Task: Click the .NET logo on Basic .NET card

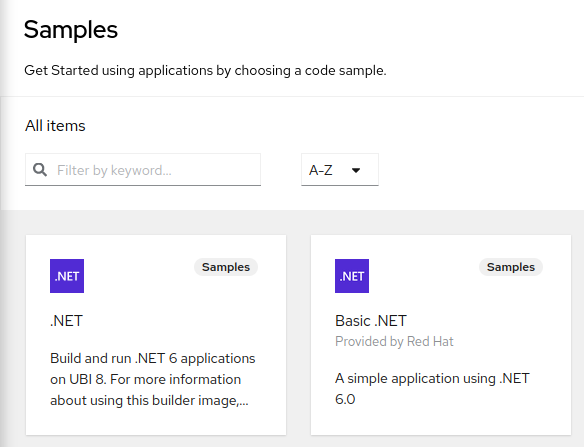Action: click(x=352, y=276)
